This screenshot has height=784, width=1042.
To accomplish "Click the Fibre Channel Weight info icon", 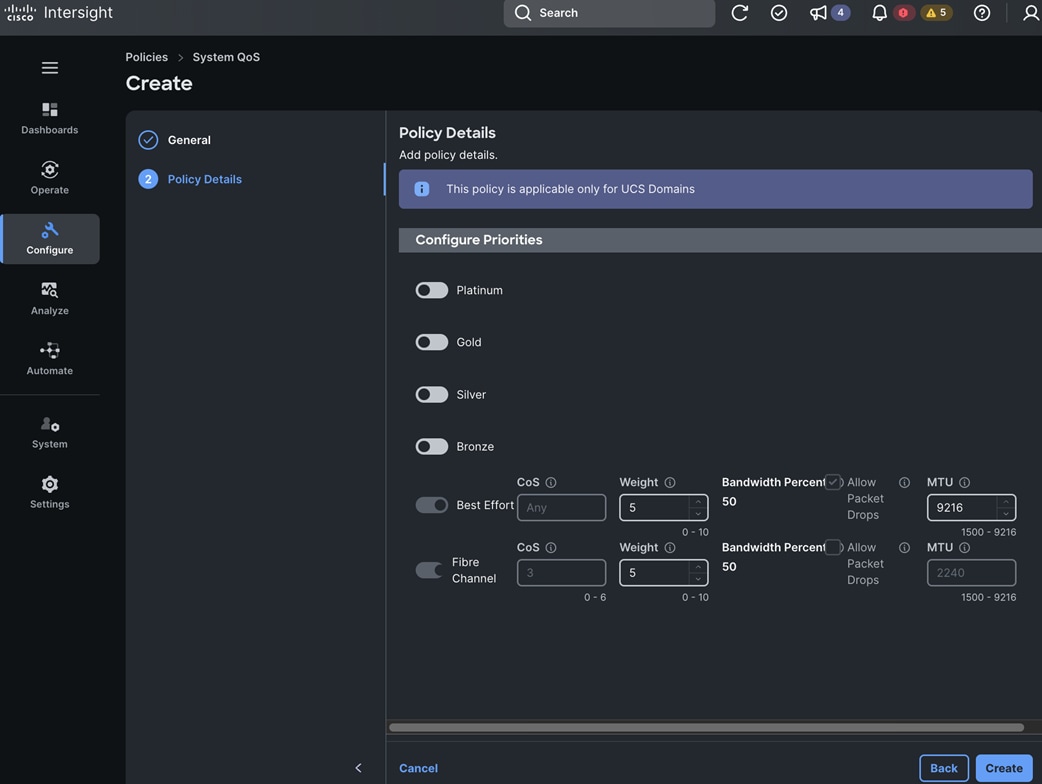I will pyautogui.click(x=670, y=547).
